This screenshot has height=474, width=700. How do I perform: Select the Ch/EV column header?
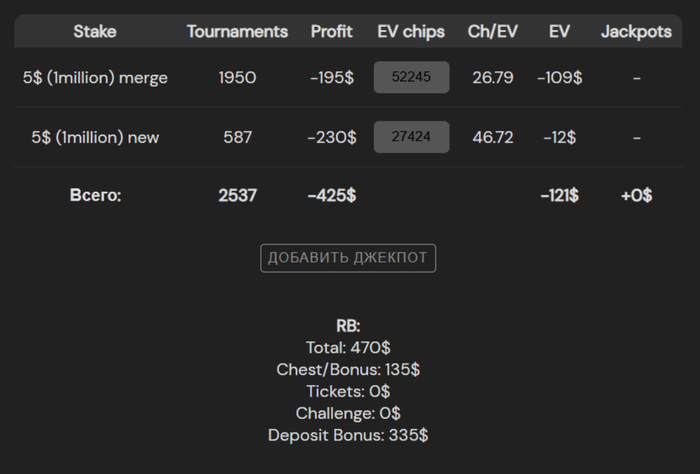492,32
